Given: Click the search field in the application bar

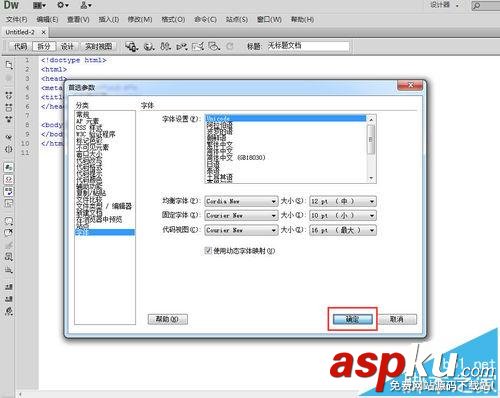Looking at the screenshot, I should [x=486, y=5].
